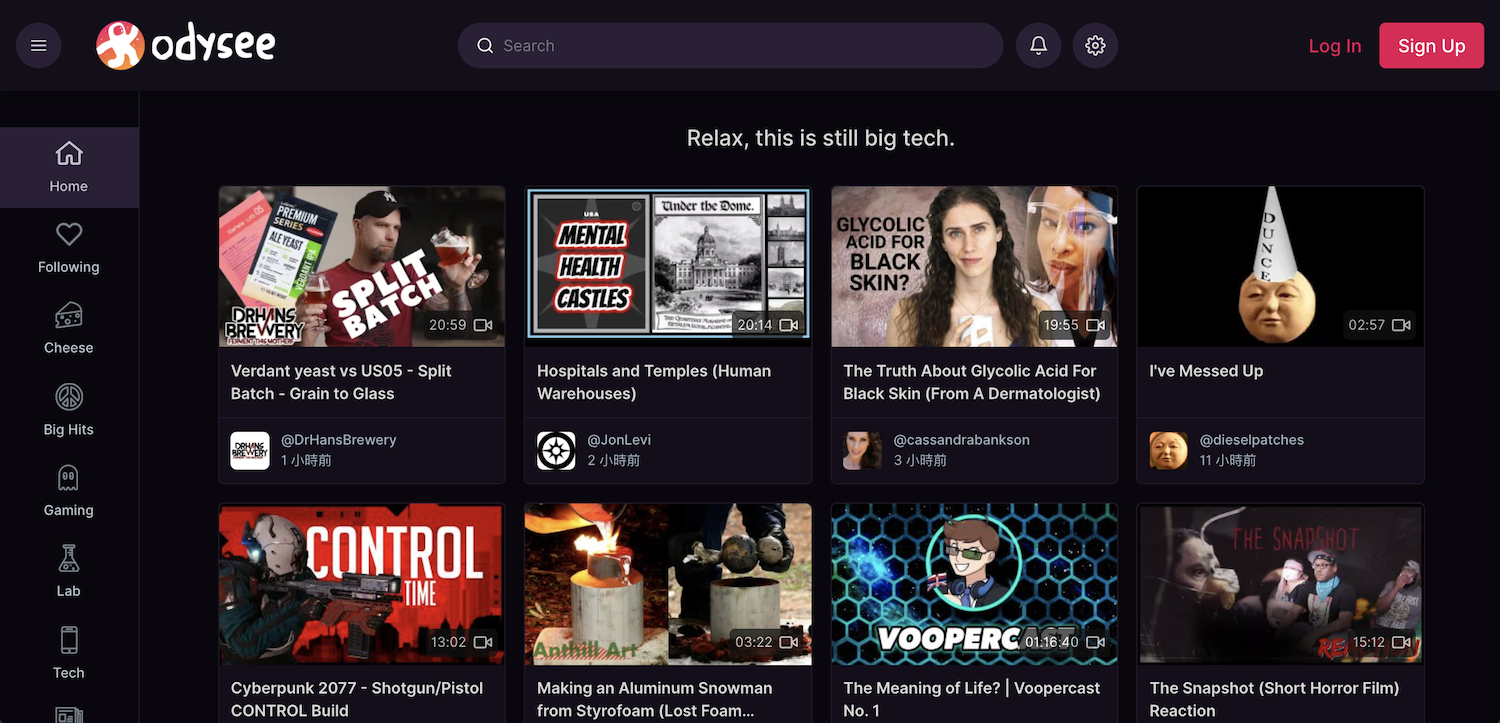Focus the Search input field
The width and height of the screenshot is (1500, 723).
pyautogui.click(x=730, y=46)
